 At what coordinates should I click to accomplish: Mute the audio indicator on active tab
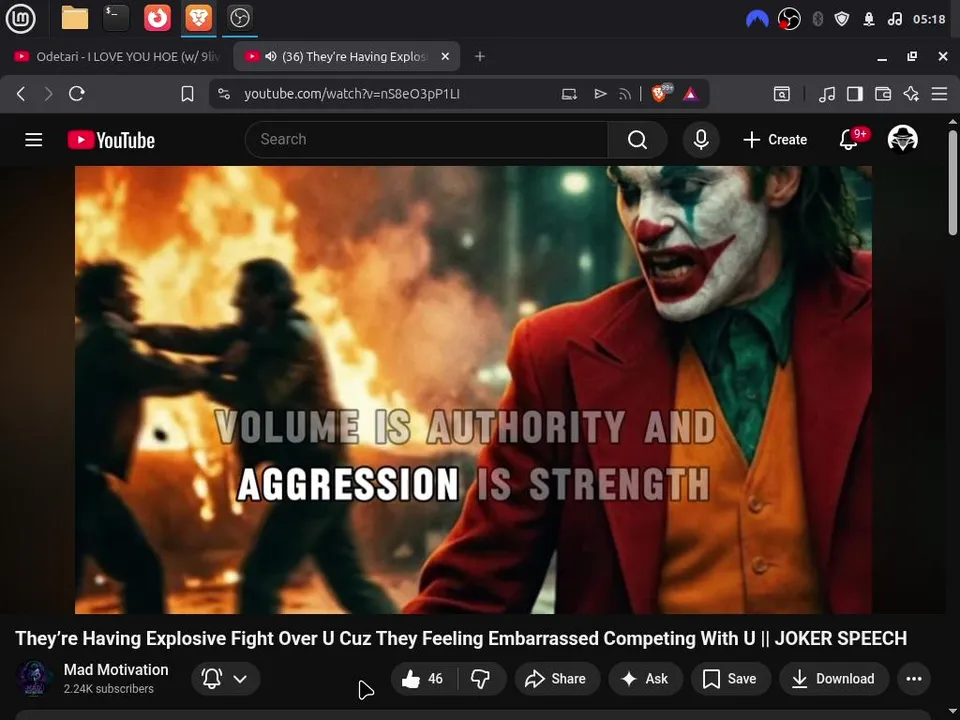271,56
